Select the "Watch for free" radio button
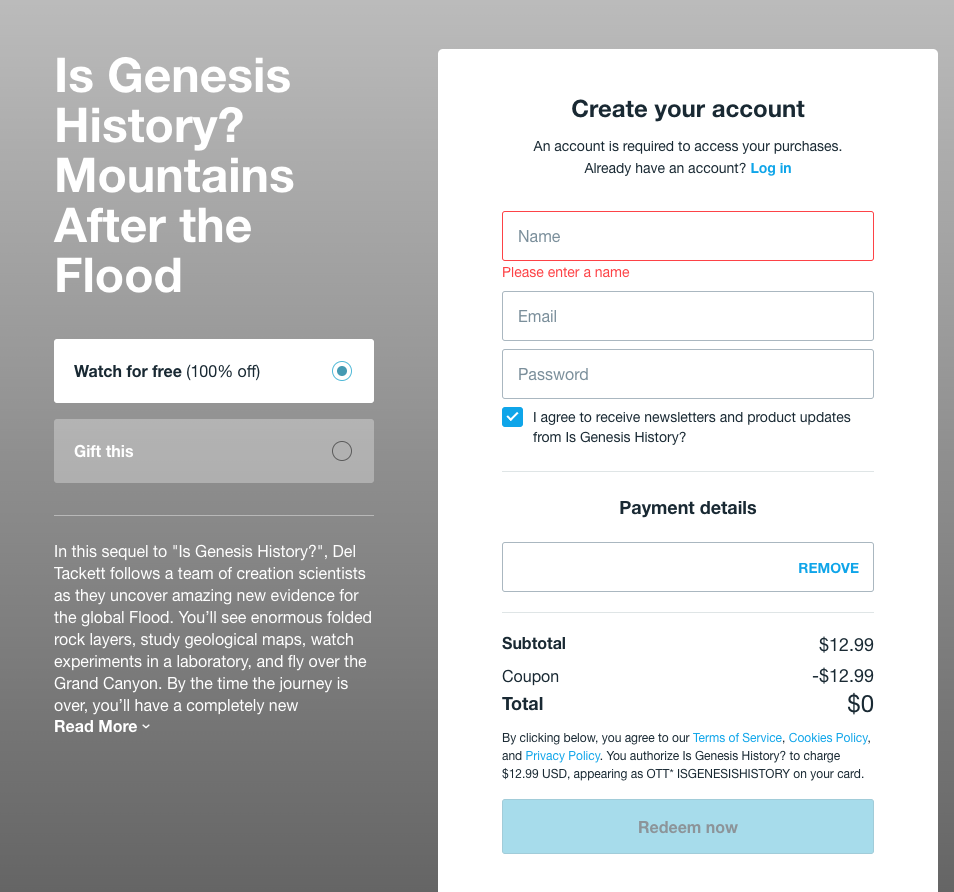This screenshot has height=892, width=954. (x=342, y=371)
